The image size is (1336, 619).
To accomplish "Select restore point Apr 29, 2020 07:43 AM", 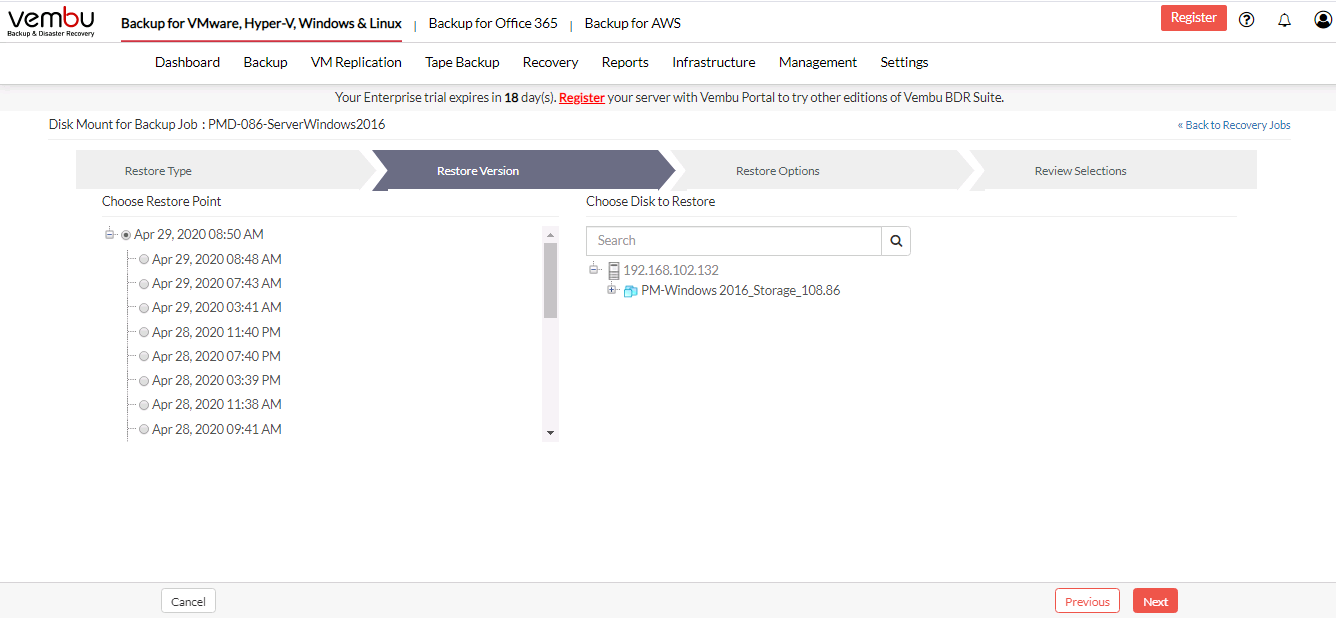I will pyautogui.click(x=144, y=284).
